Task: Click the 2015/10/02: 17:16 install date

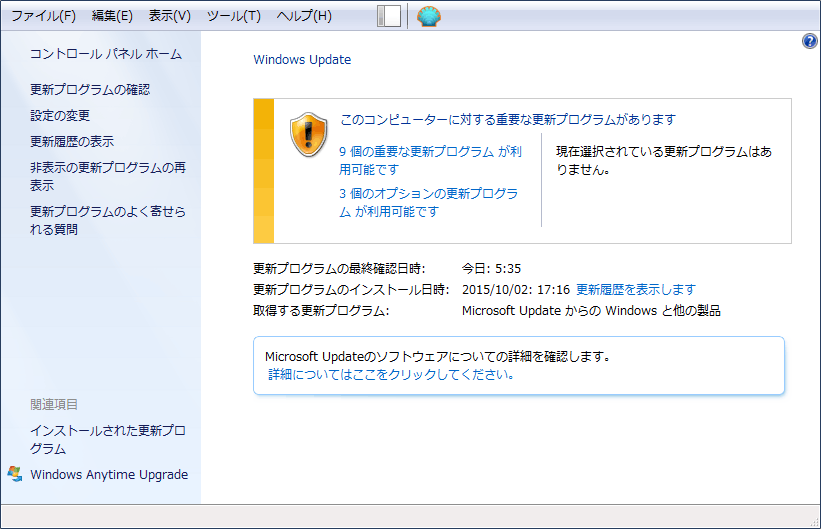Action: pyautogui.click(x=516, y=290)
